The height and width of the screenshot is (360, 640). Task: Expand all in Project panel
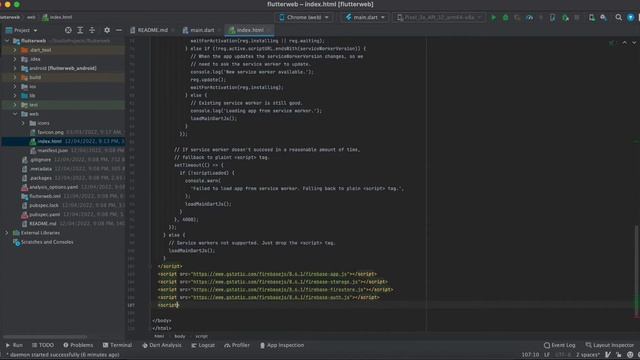pyautogui.click(x=80, y=30)
